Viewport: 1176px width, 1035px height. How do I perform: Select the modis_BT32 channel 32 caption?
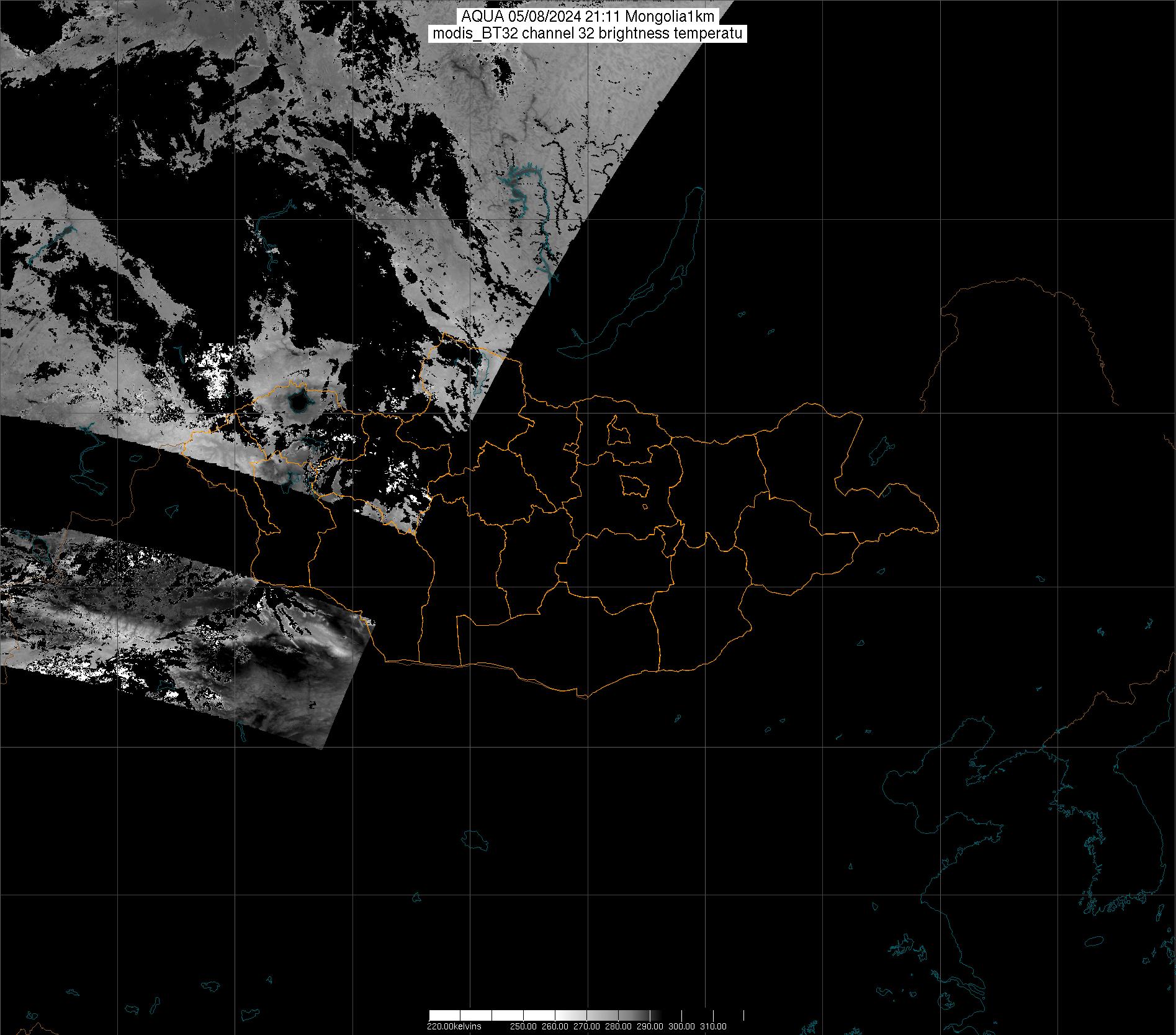tap(587, 34)
